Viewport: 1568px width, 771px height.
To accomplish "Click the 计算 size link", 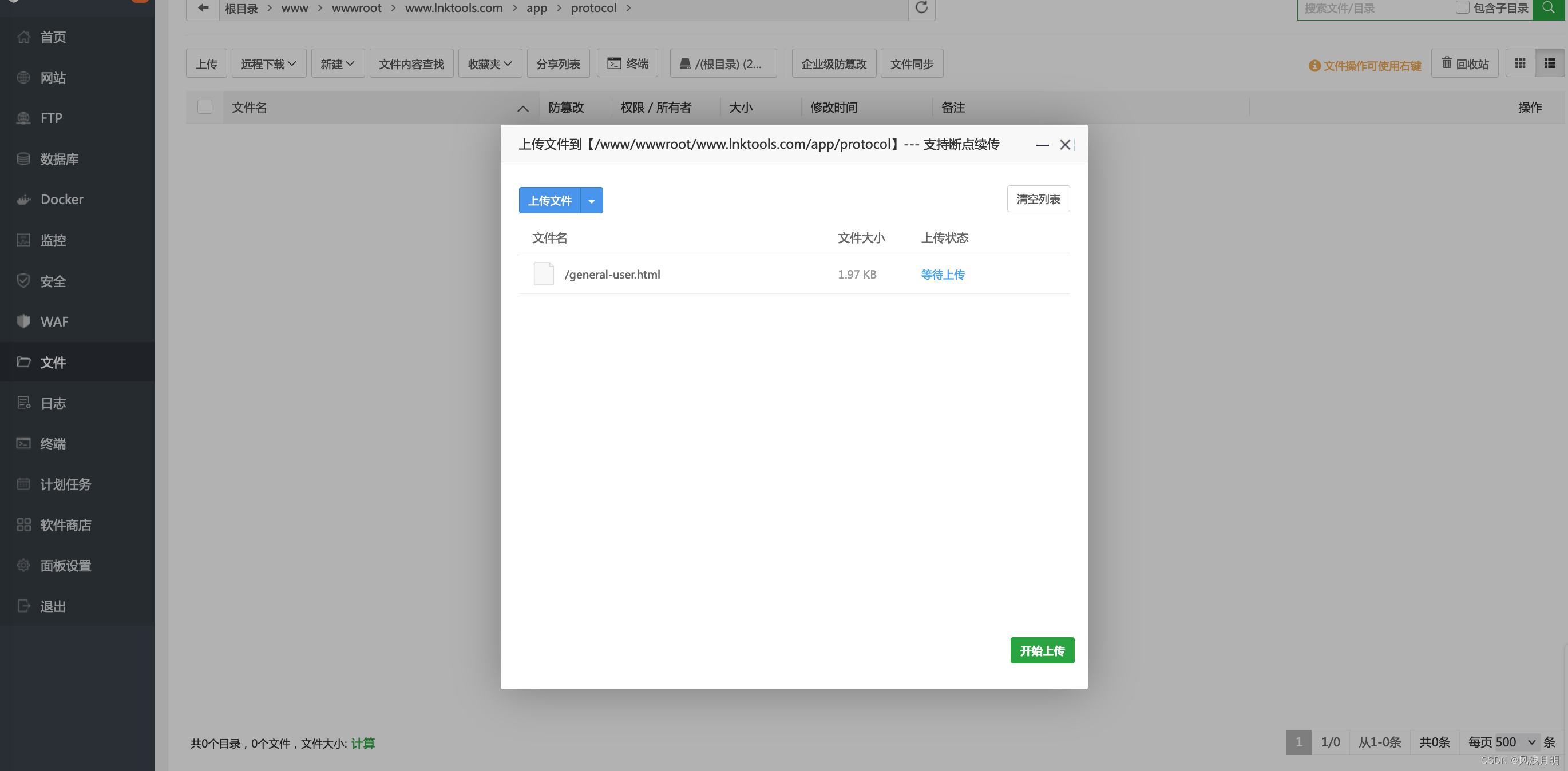I will (363, 743).
